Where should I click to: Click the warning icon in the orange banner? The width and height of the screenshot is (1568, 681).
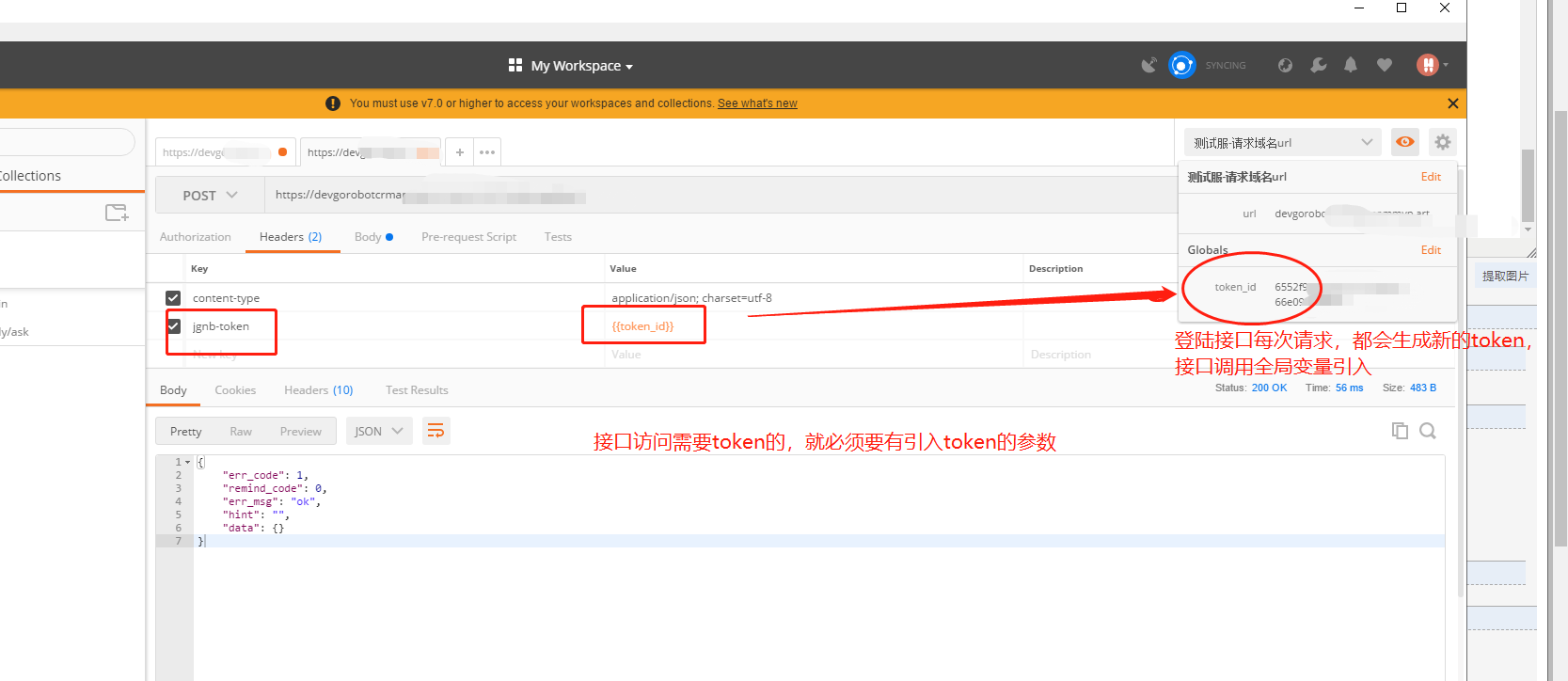tap(332, 103)
